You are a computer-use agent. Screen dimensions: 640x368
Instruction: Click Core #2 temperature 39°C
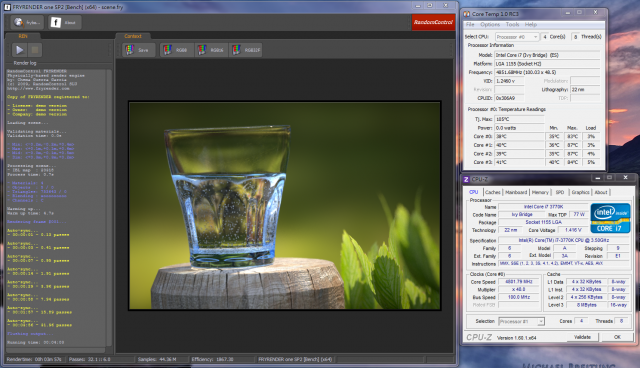(519, 154)
